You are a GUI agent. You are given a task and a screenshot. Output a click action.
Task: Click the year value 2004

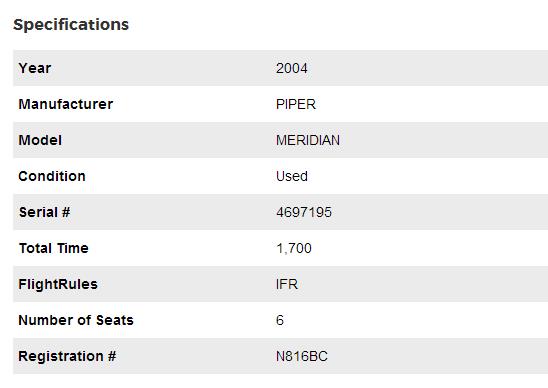pos(291,68)
